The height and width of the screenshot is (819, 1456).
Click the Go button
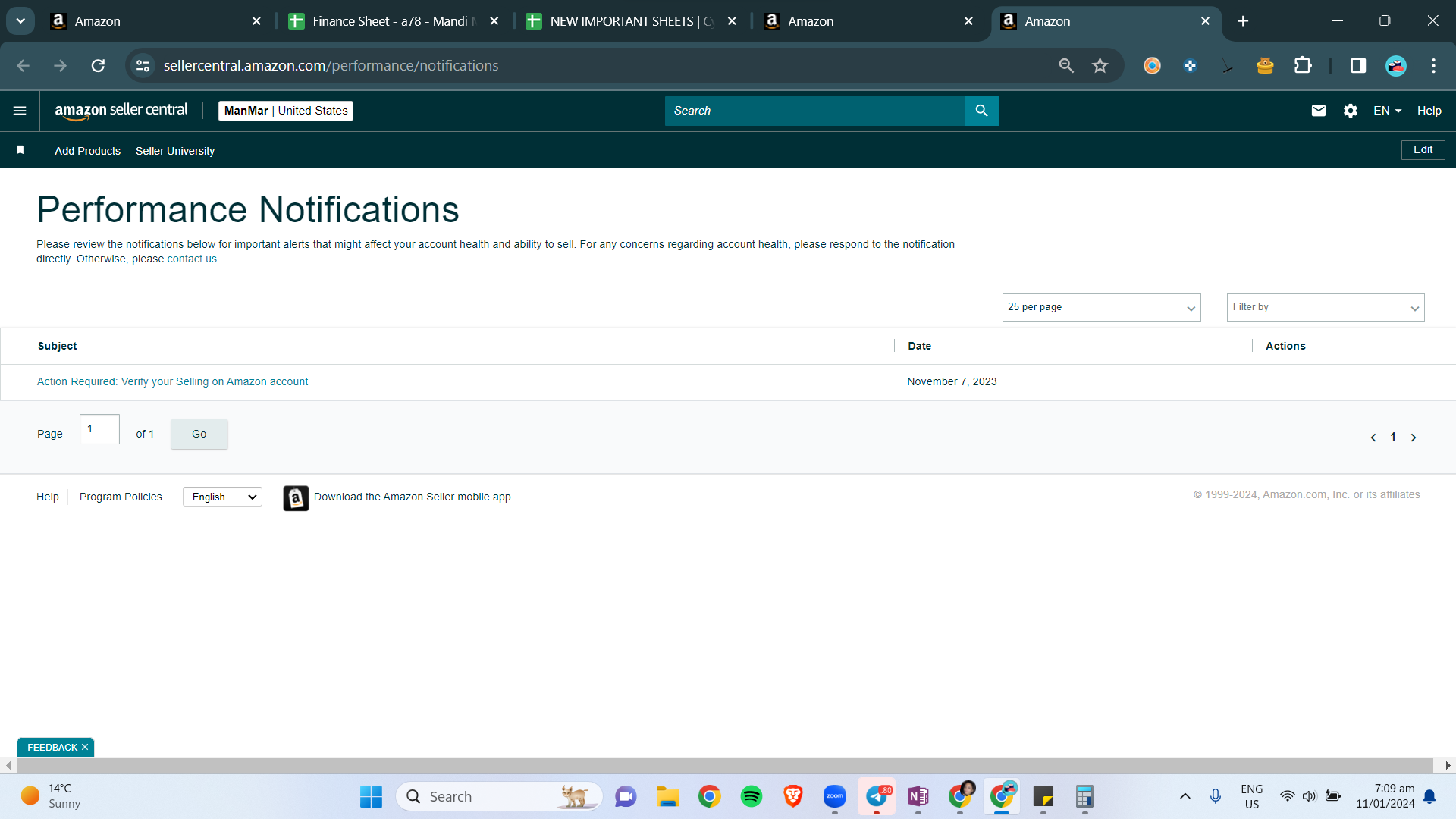[199, 434]
